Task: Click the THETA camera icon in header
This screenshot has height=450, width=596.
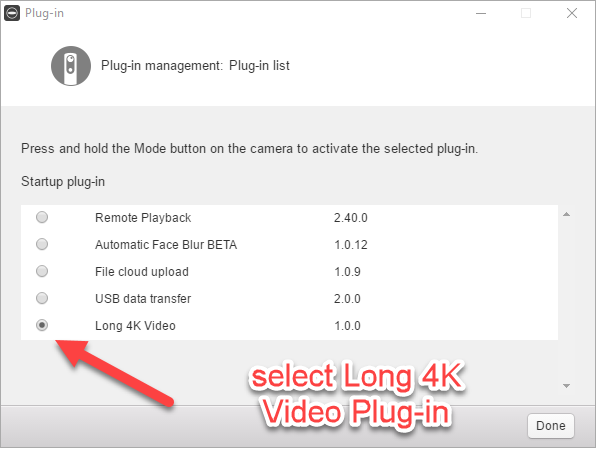Action: [71, 66]
